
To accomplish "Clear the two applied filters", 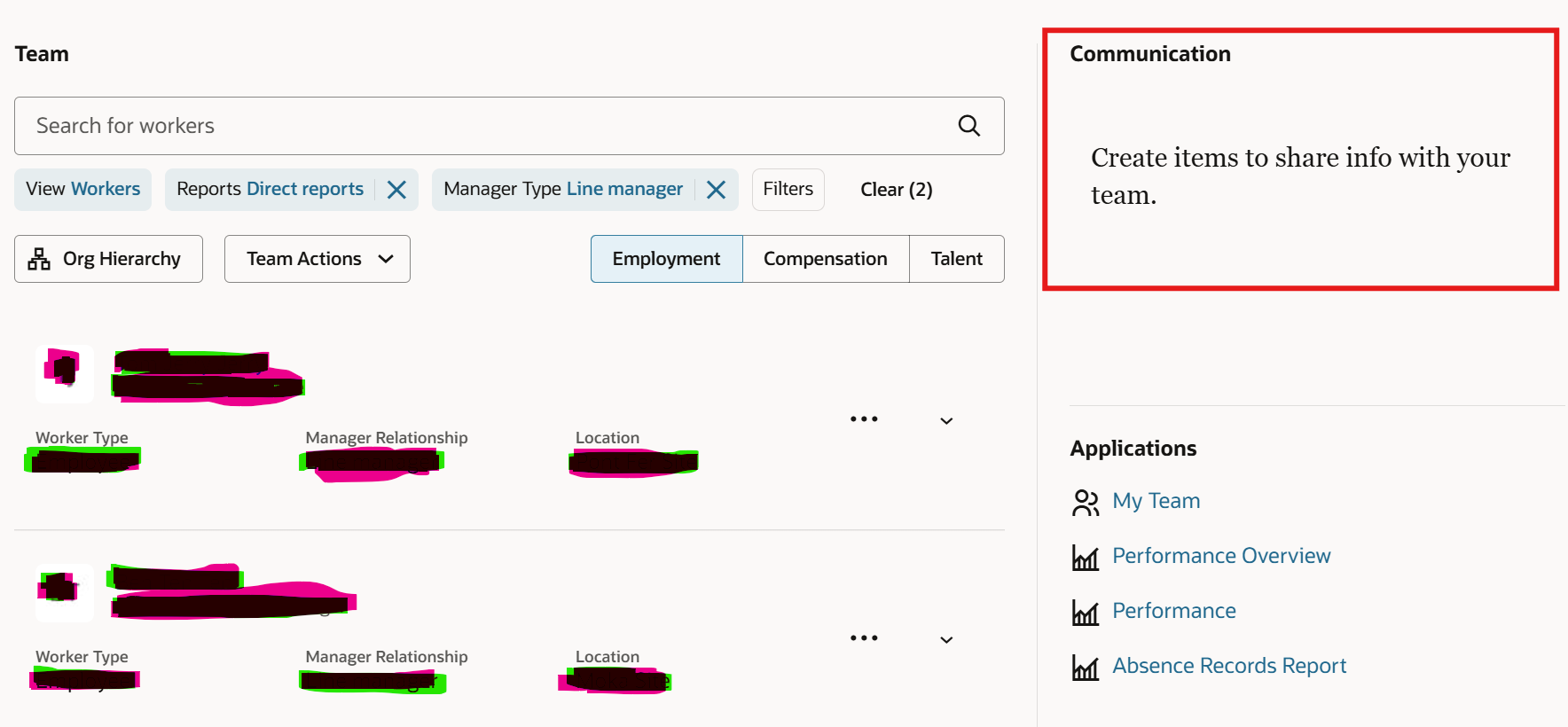I will point(897,190).
